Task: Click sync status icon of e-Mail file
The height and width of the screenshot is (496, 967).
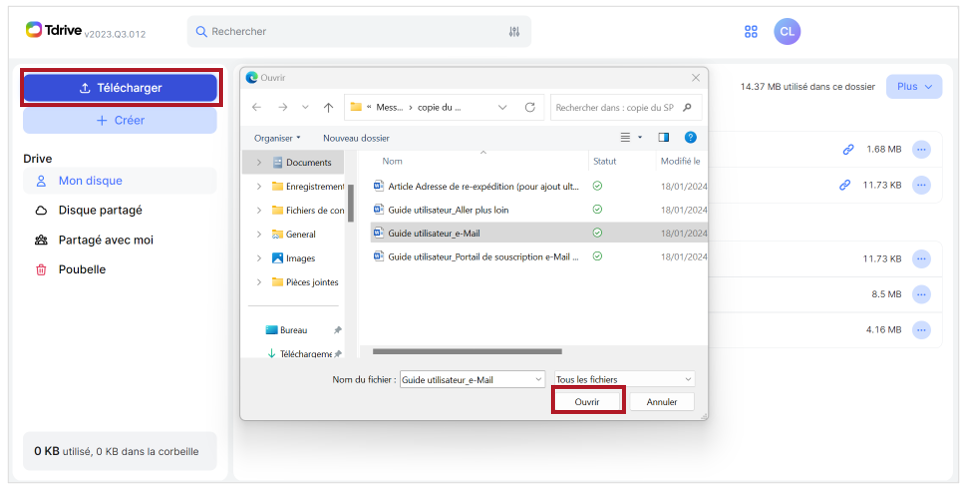Action: (x=597, y=233)
